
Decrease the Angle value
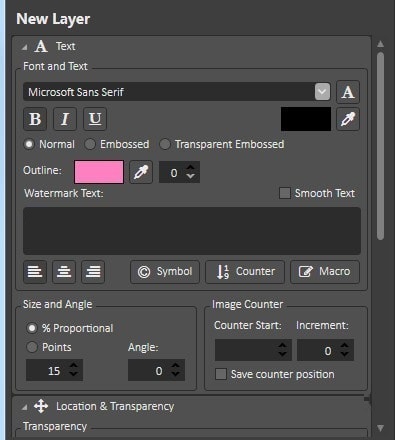(175, 374)
